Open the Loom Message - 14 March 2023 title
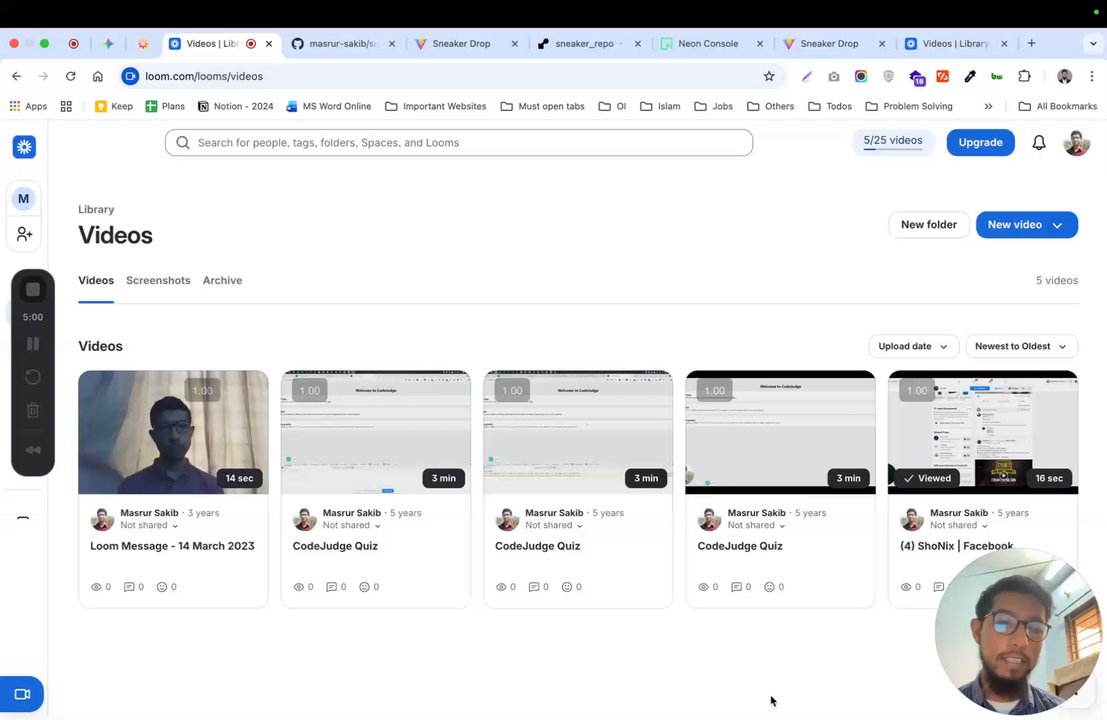Image resolution: width=1107 pixels, height=720 pixels. coord(172,546)
